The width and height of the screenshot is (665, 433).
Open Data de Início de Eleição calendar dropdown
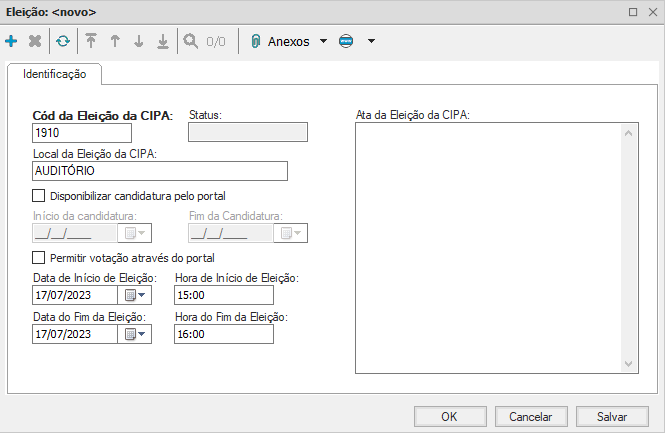[x=135, y=295]
